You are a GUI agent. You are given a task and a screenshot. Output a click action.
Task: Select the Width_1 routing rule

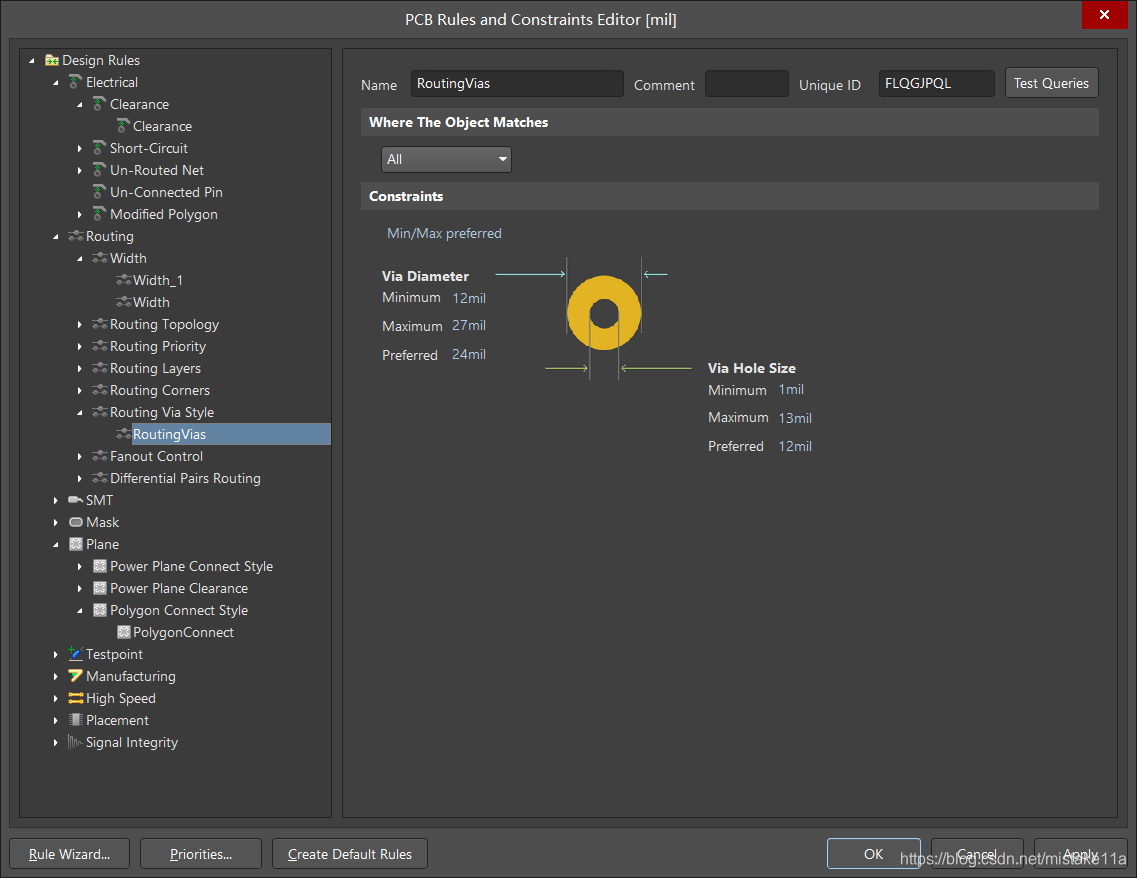coord(158,281)
